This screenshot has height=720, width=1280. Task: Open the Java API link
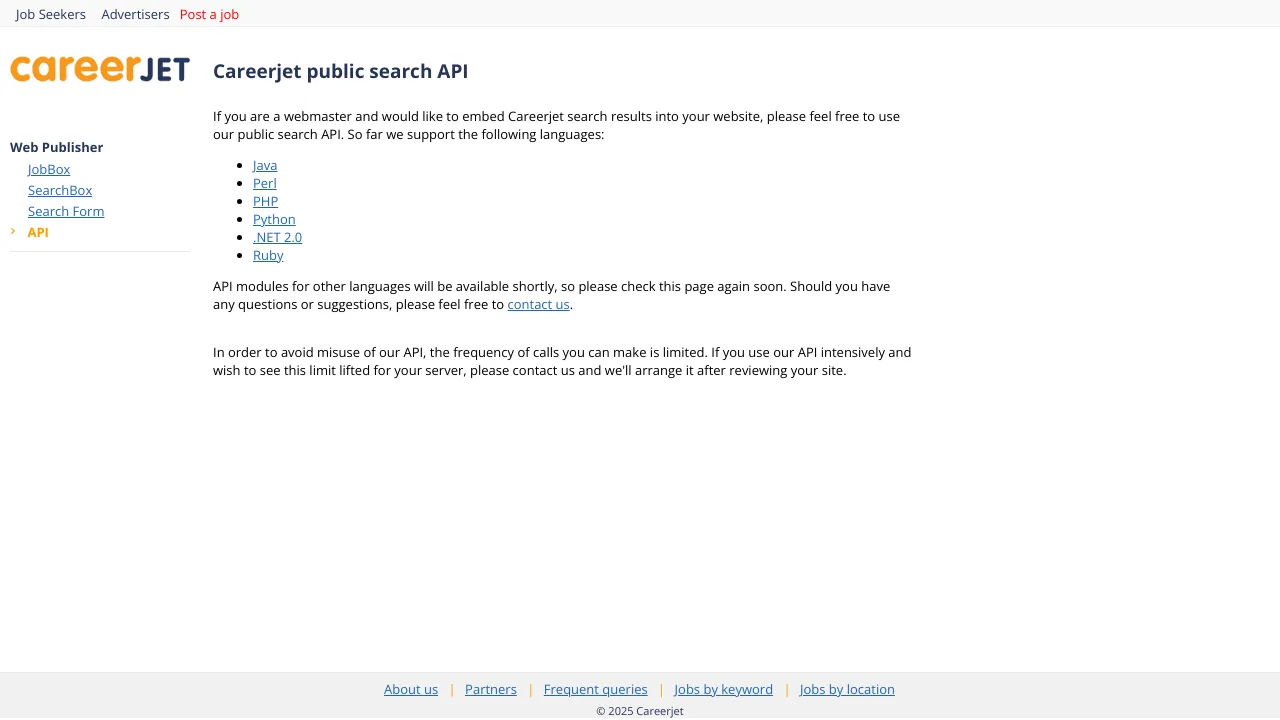265,165
